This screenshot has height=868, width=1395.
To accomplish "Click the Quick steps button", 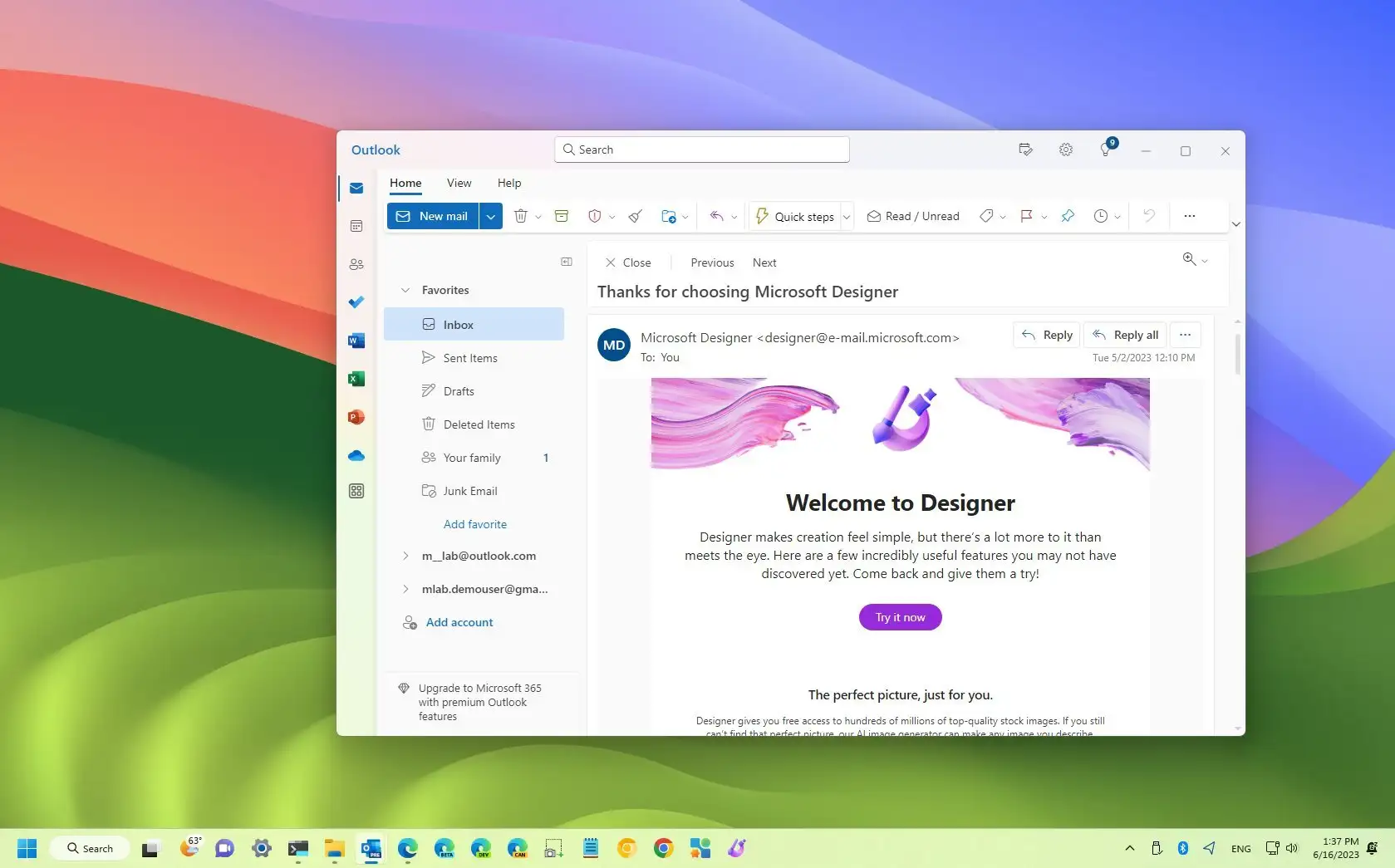I will click(795, 216).
